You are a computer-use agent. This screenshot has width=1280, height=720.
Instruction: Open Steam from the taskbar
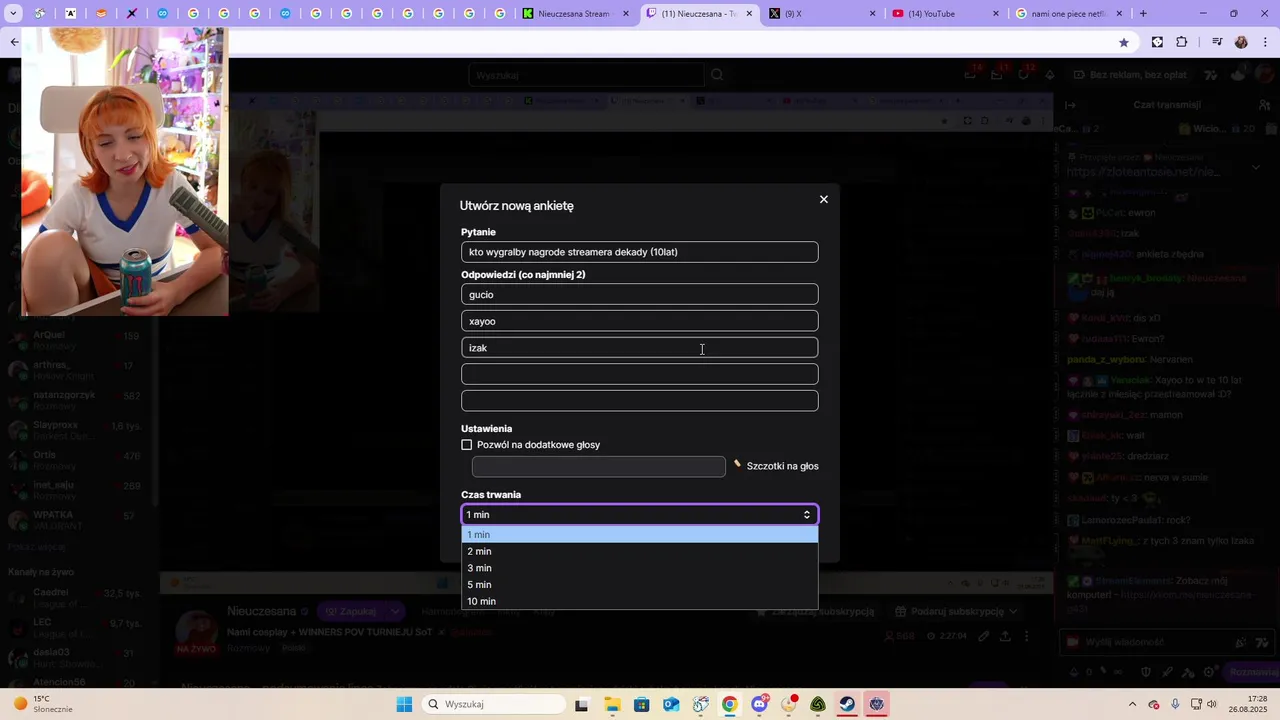847,704
